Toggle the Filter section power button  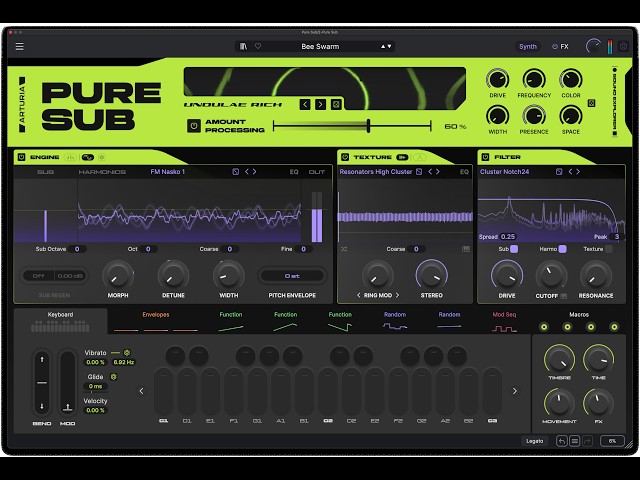(x=485, y=157)
